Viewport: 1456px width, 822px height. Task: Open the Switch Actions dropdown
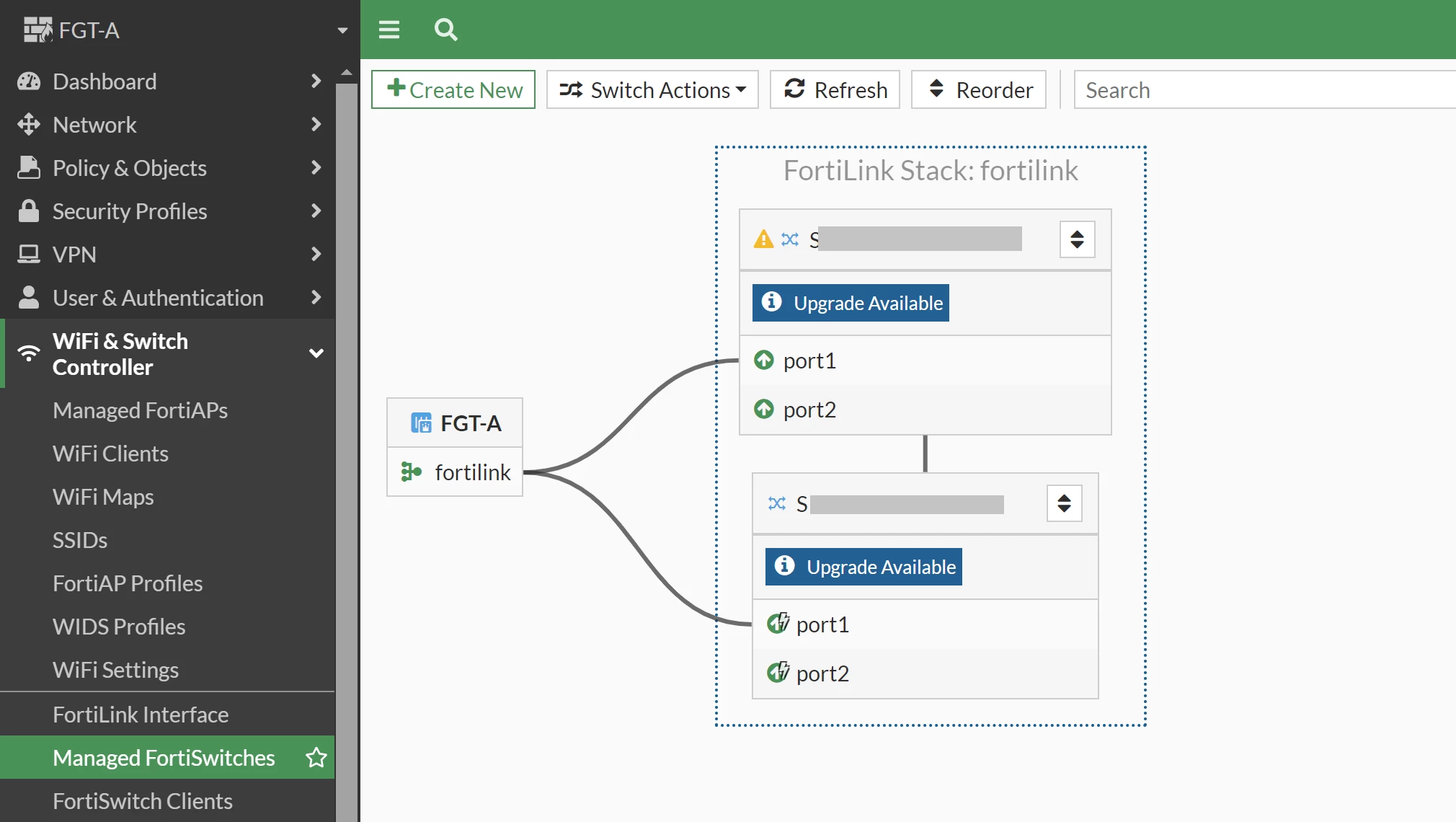652,89
